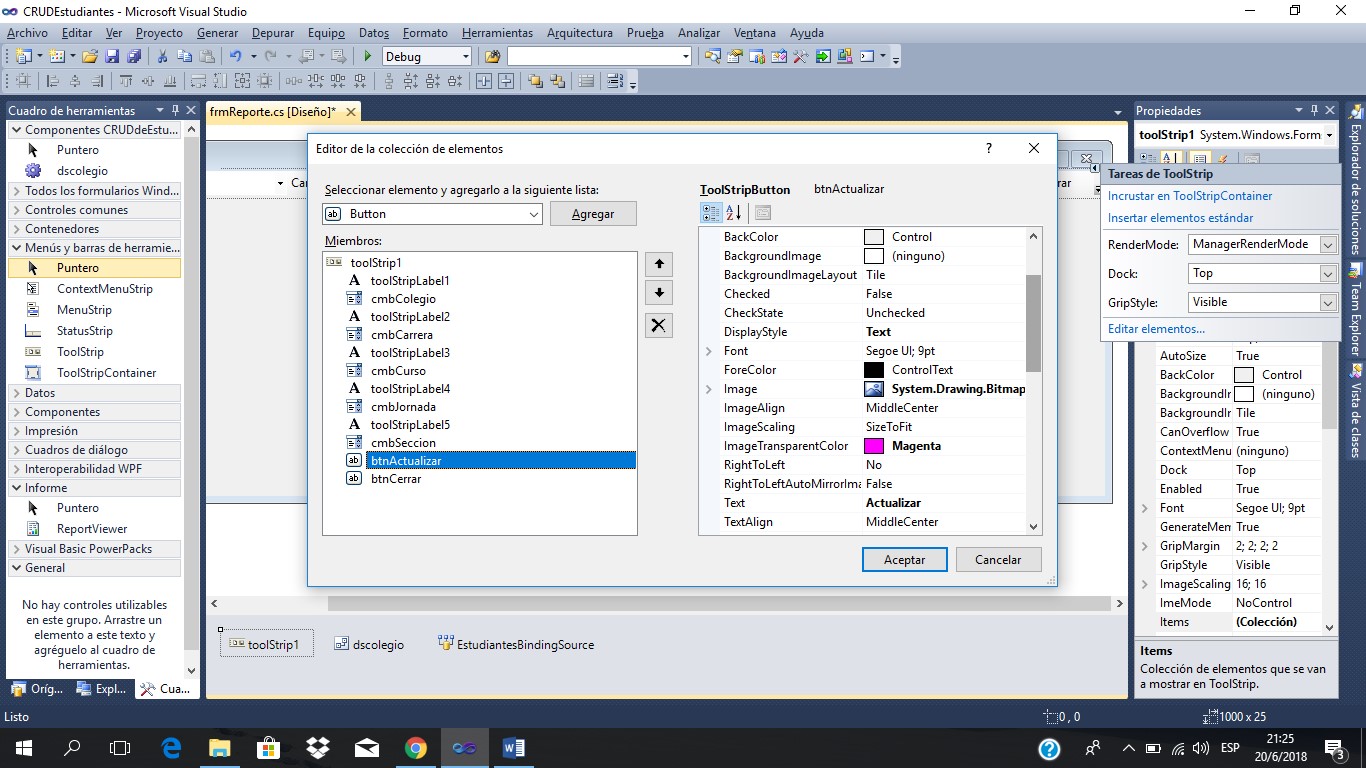Viewport: 1366px width, 768px height.
Task: Click the Guardar (Save) toolbar icon
Action: coord(114,56)
